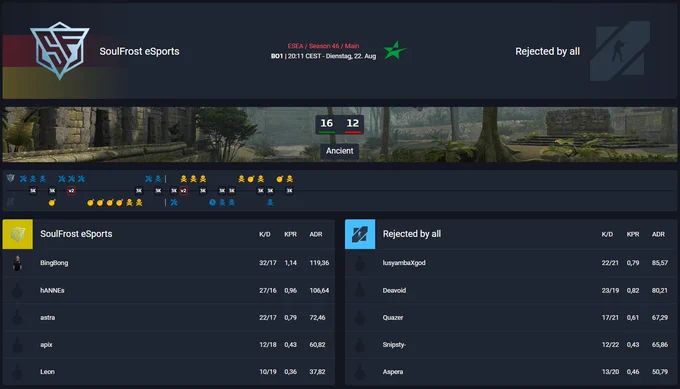The image size is (680, 389).
Task: Open player astra's name
Action: click(48, 318)
